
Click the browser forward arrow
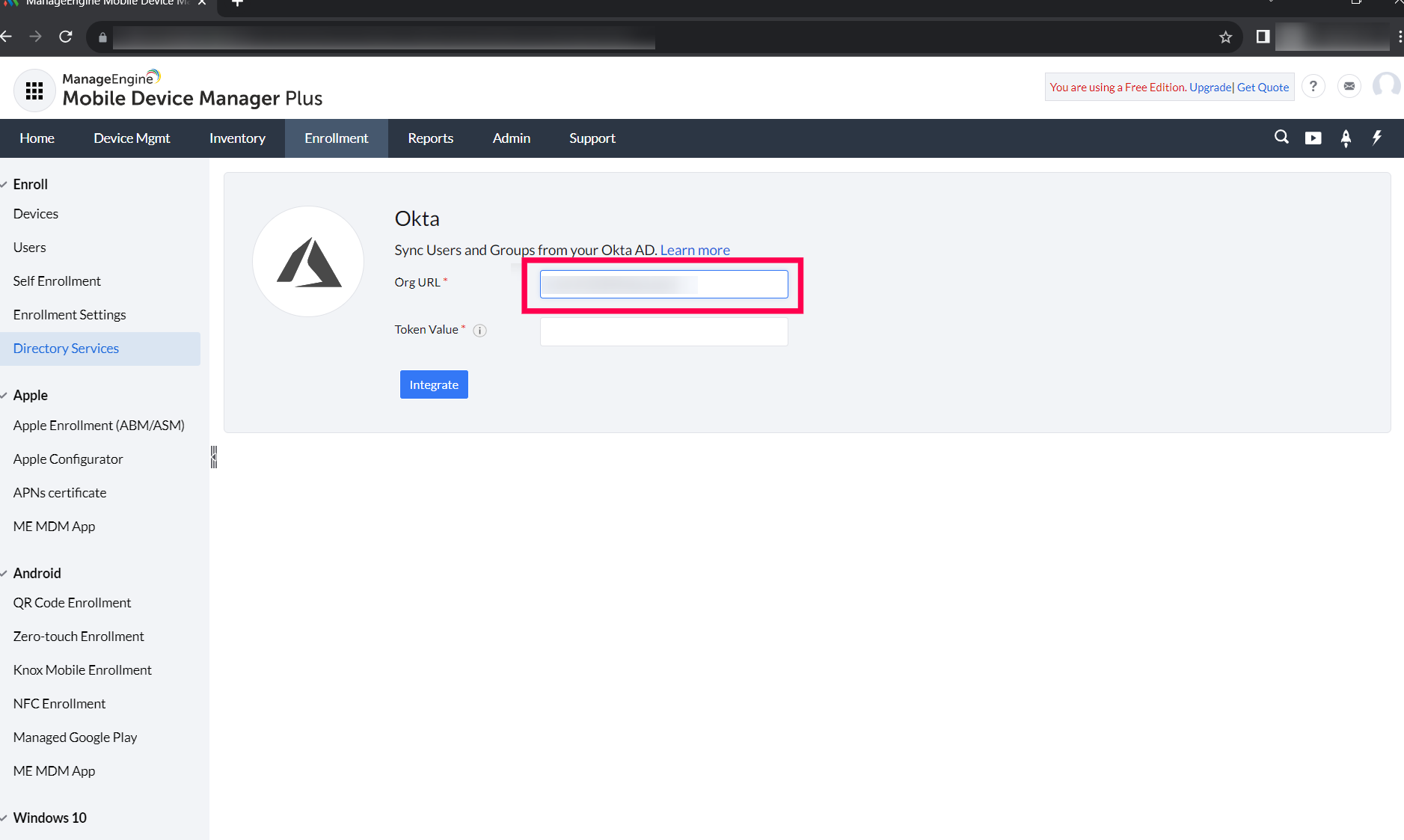35,36
